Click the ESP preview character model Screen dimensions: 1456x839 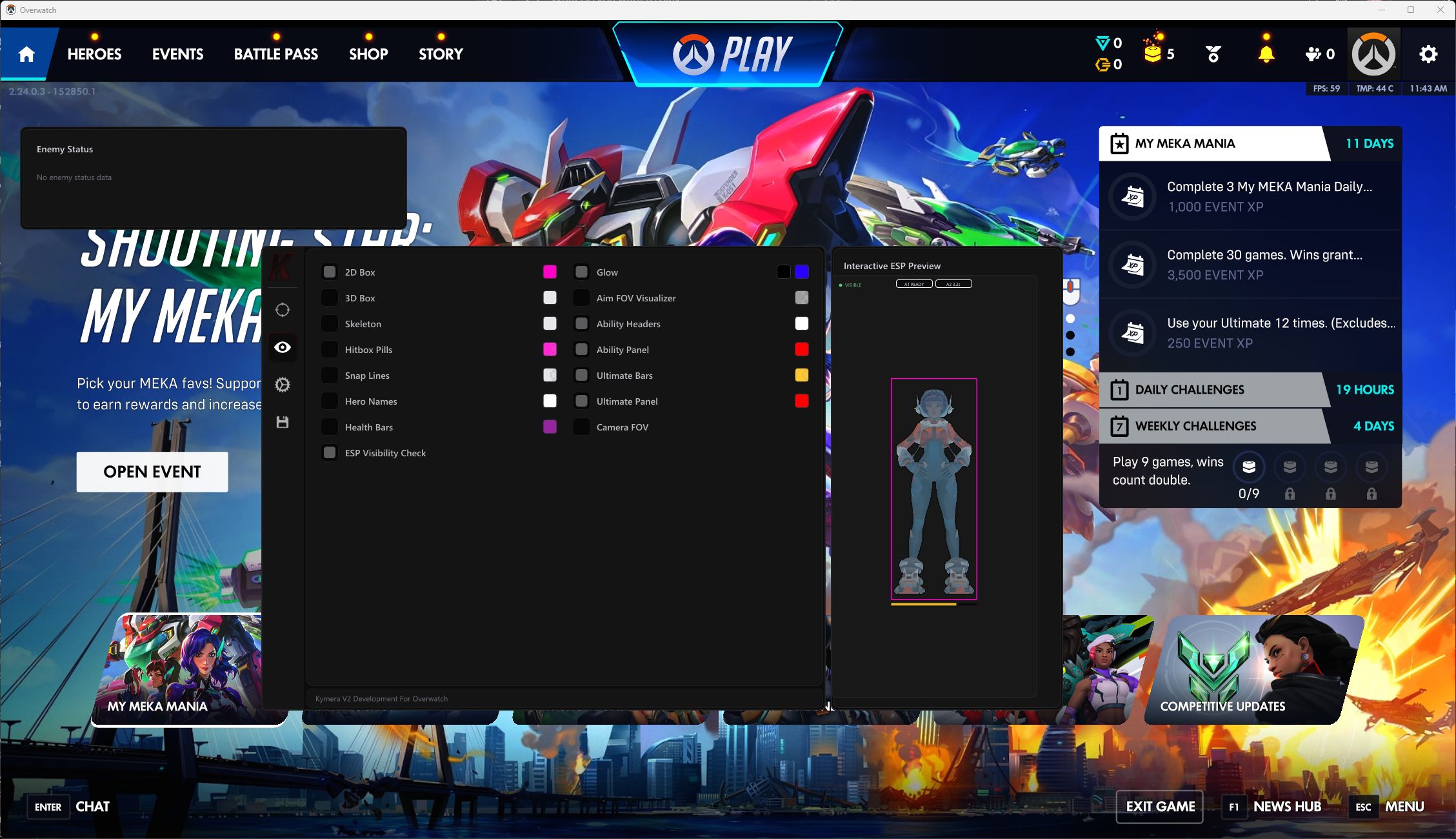pyautogui.click(x=933, y=489)
